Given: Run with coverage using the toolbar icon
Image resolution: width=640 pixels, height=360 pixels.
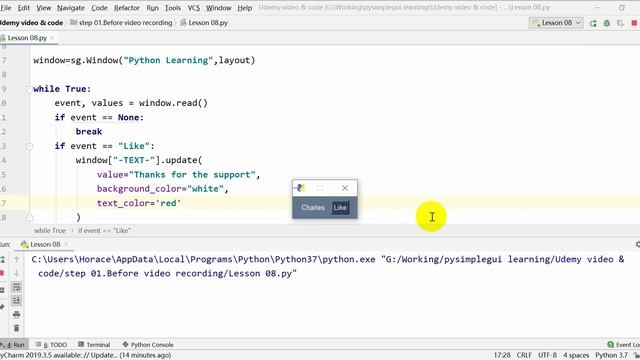Looking at the screenshot, I should [x=620, y=23].
